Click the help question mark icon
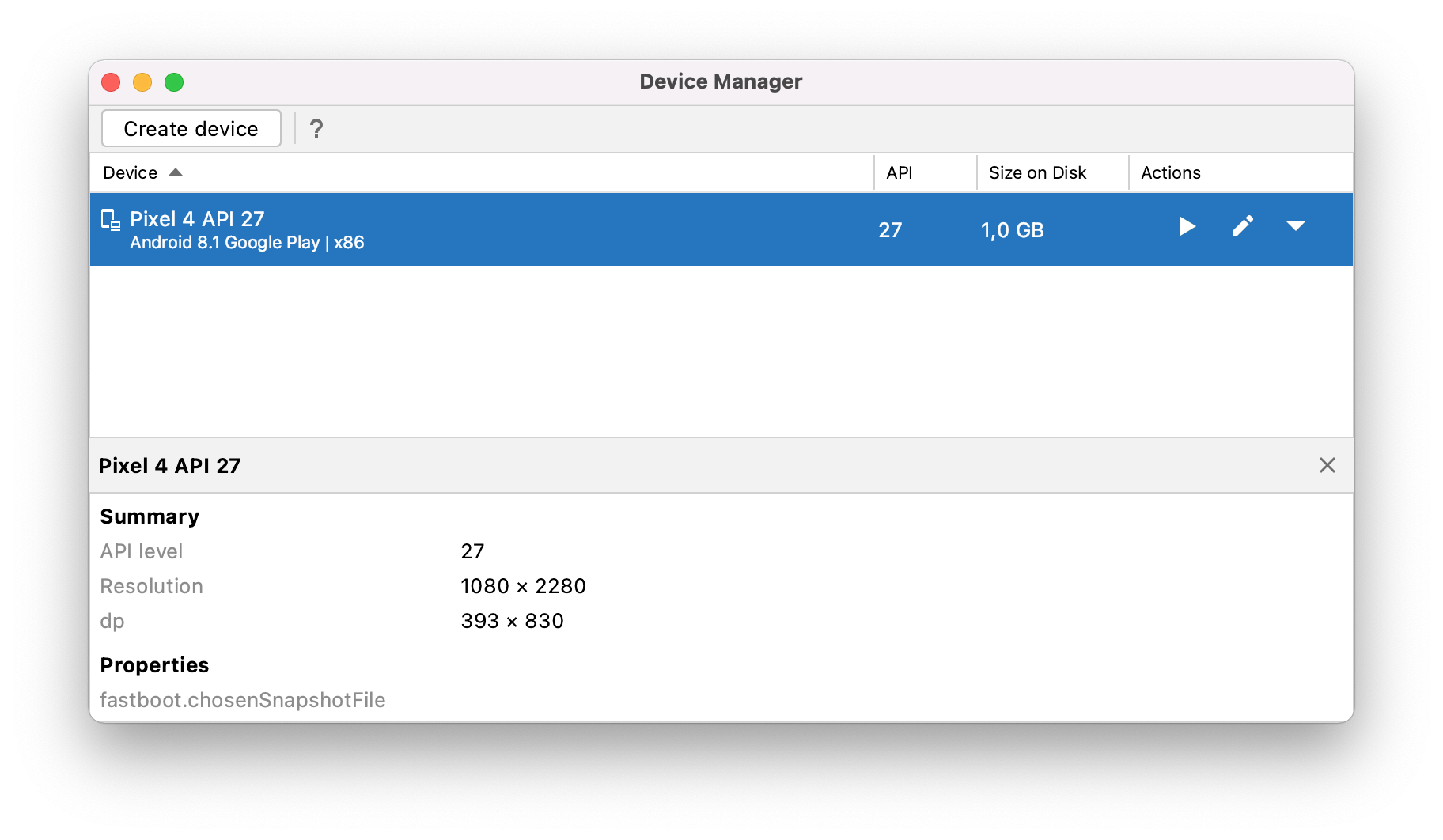The height and width of the screenshot is (840, 1443). coord(316,129)
